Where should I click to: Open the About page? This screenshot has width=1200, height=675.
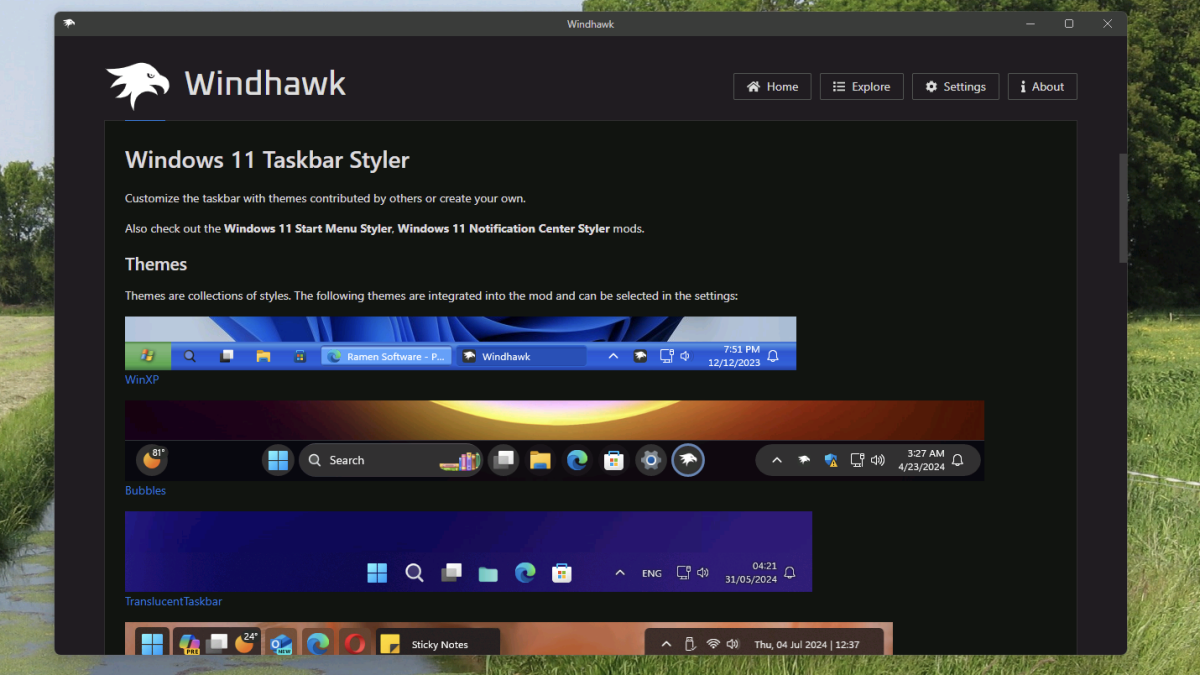pos(1042,87)
